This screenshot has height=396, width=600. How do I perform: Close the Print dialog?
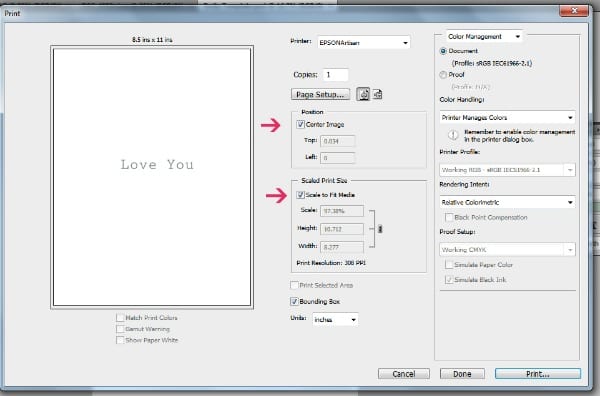click(x=574, y=11)
